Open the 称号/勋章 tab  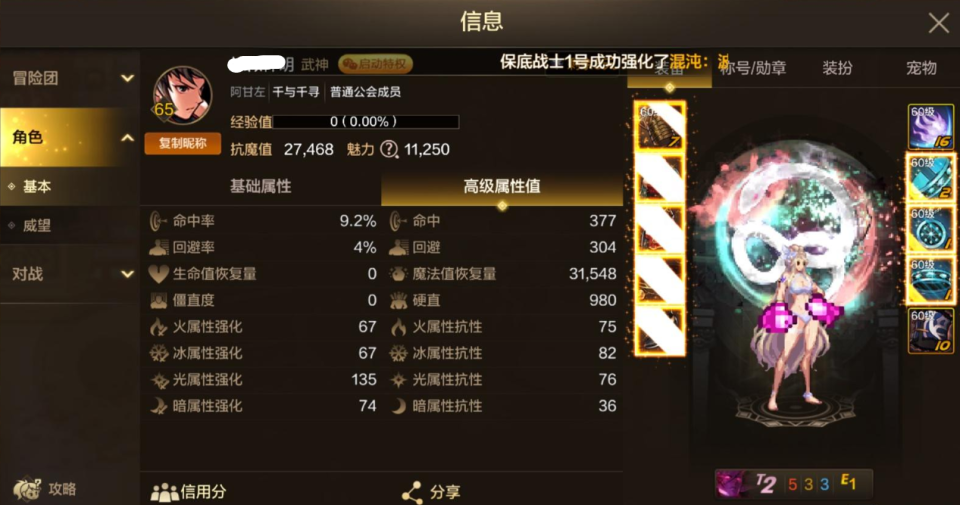(753, 68)
